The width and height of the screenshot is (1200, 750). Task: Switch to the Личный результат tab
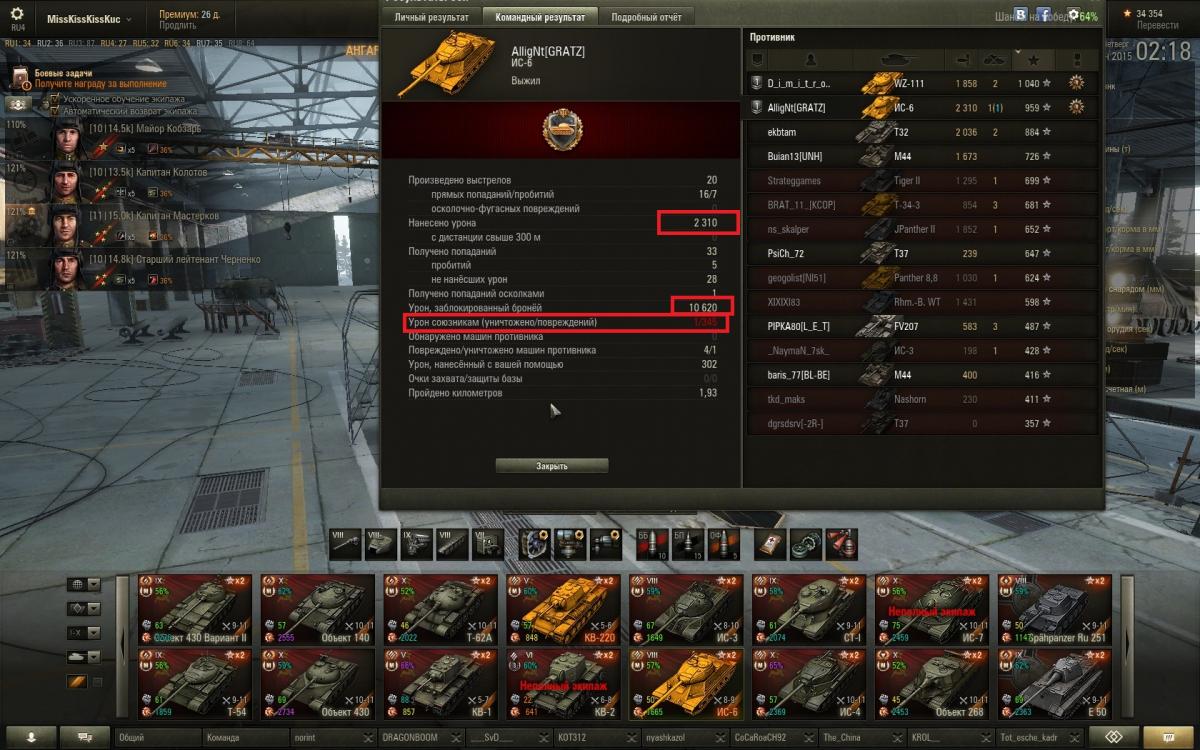coord(431,17)
